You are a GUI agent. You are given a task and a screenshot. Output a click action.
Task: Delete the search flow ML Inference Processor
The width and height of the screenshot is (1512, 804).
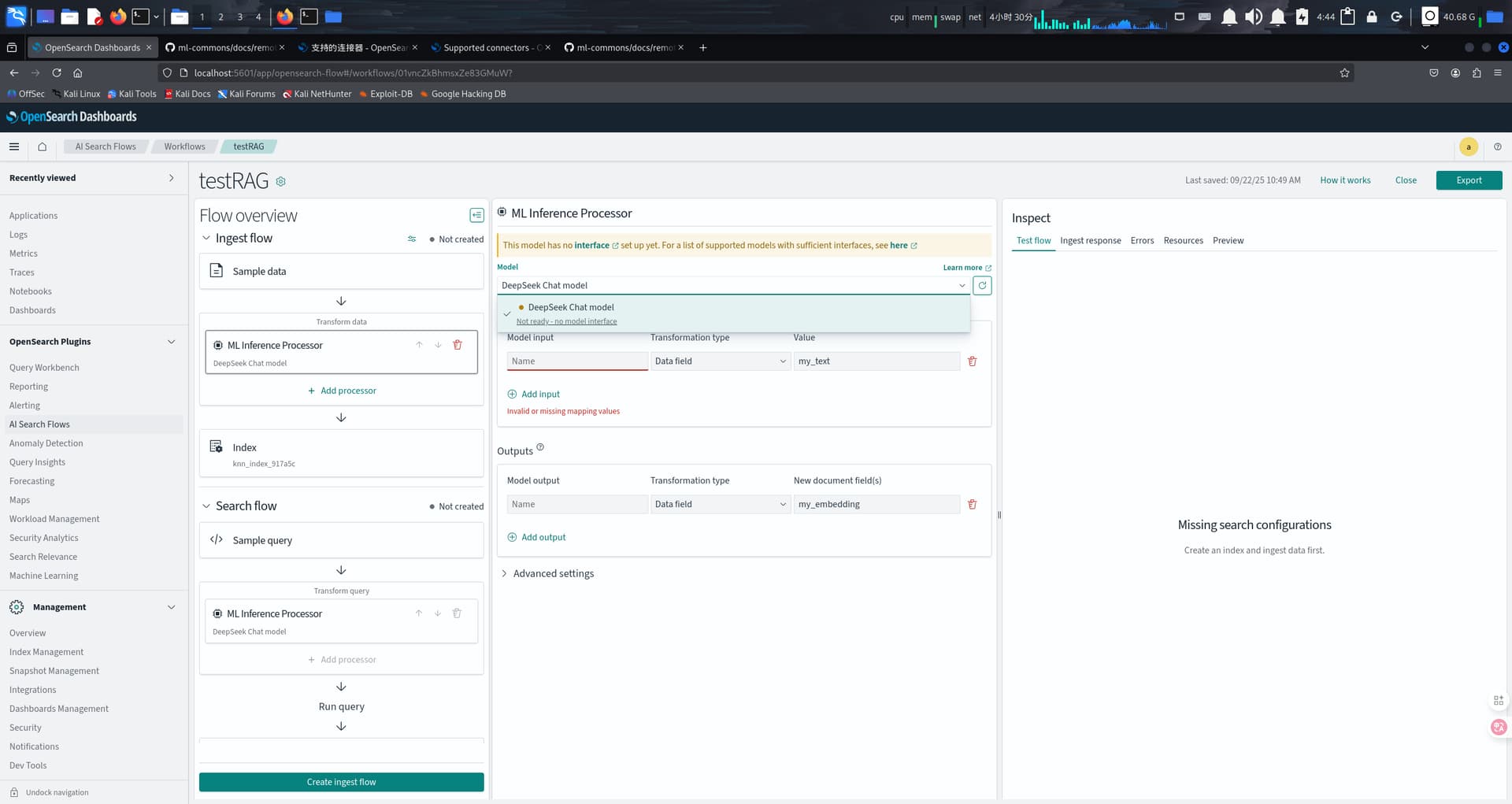(457, 613)
